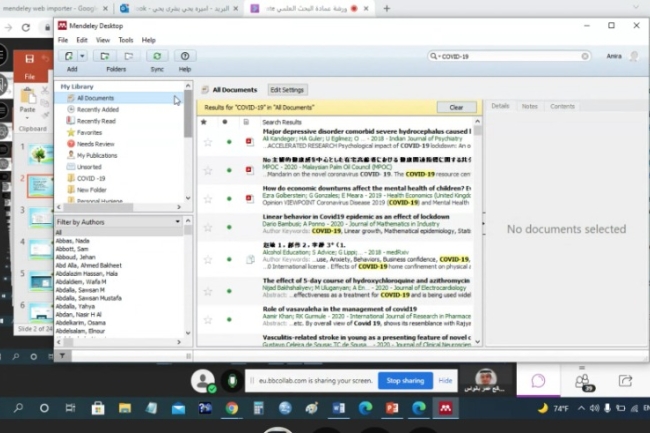Click the Hide sharing bar link
Screen dimensions: 650x433
coord(445,381)
